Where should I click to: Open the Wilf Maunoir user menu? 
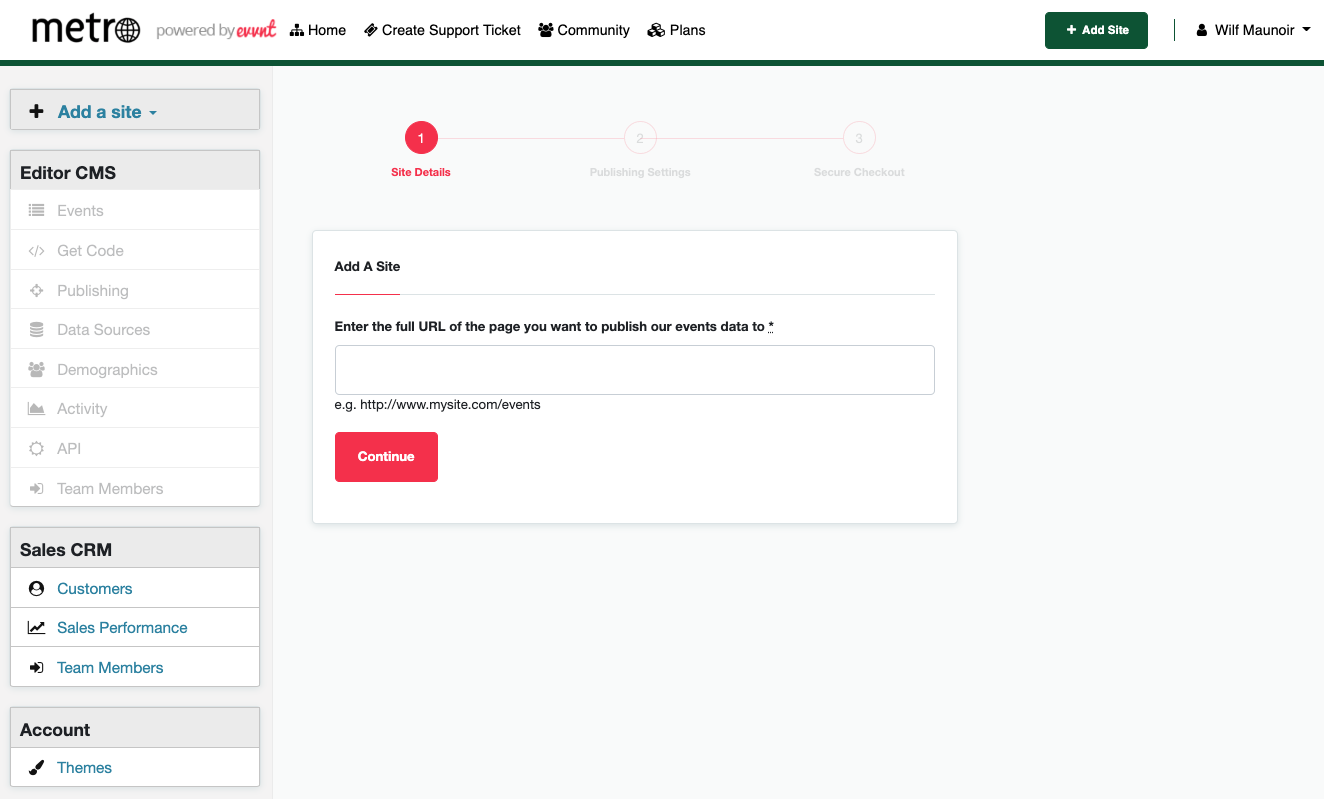click(x=1253, y=31)
